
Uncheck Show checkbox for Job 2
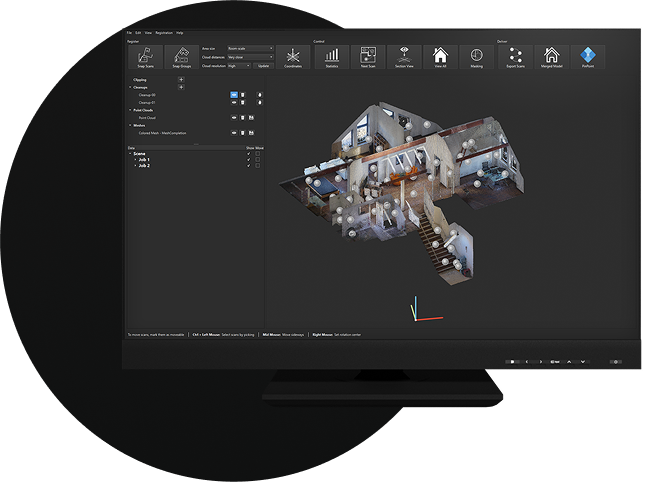pos(248,164)
